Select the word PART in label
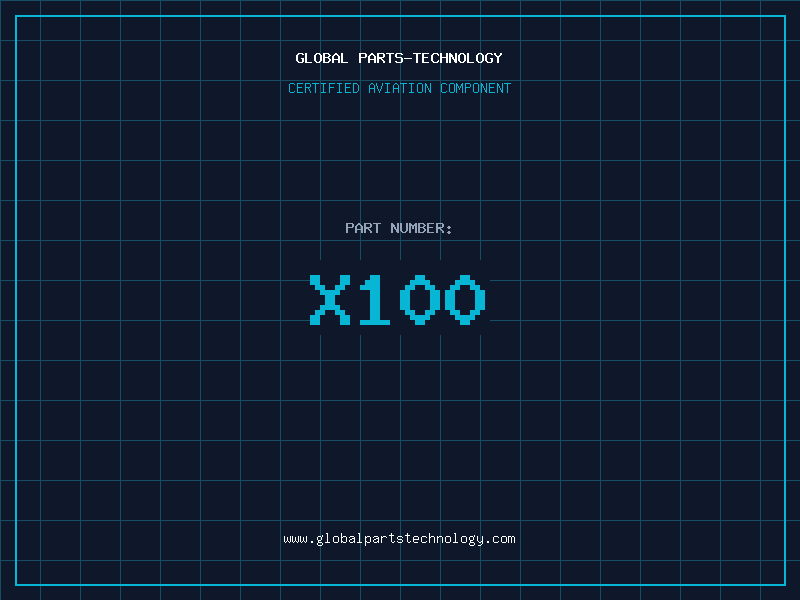 point(363,228)
